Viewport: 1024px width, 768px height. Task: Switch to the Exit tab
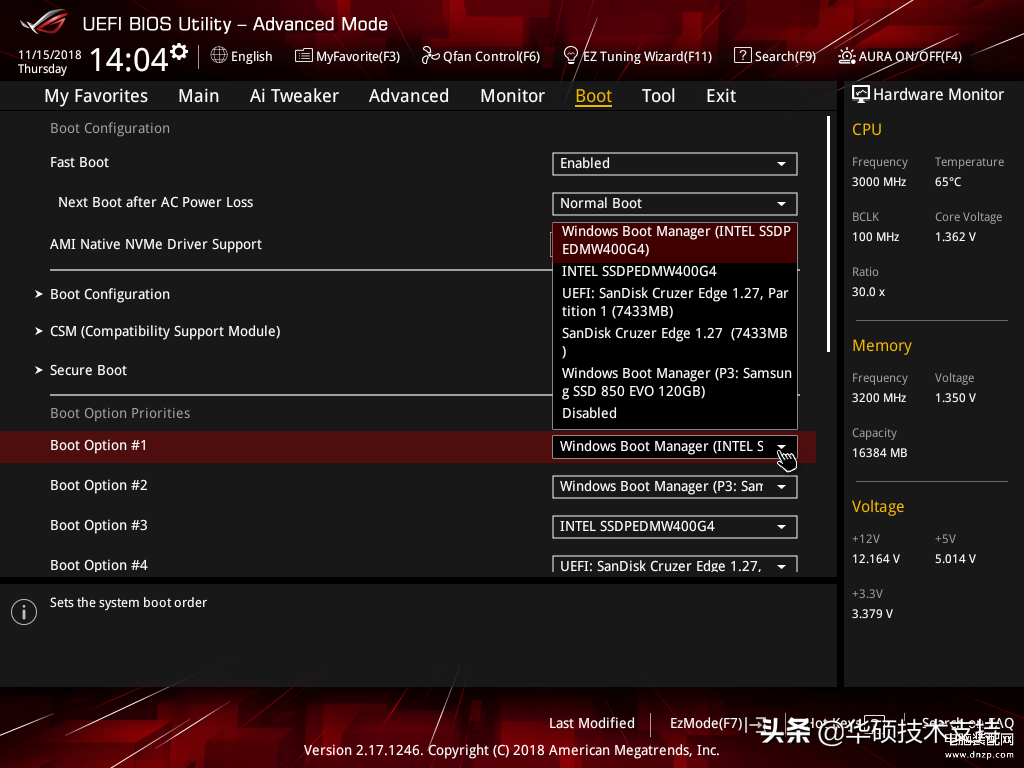point(721,96)
